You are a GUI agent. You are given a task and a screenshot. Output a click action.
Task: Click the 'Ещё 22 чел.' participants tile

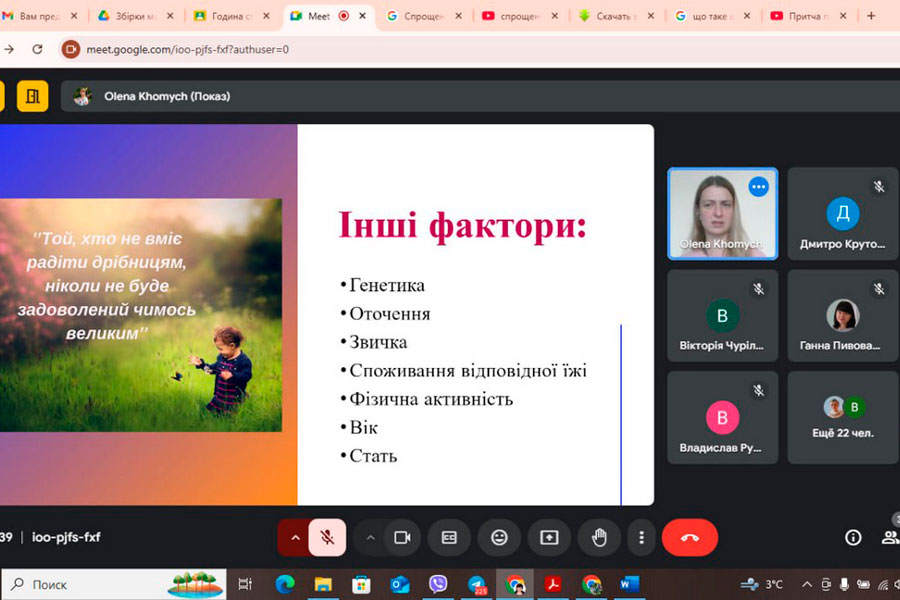point(843,418)
